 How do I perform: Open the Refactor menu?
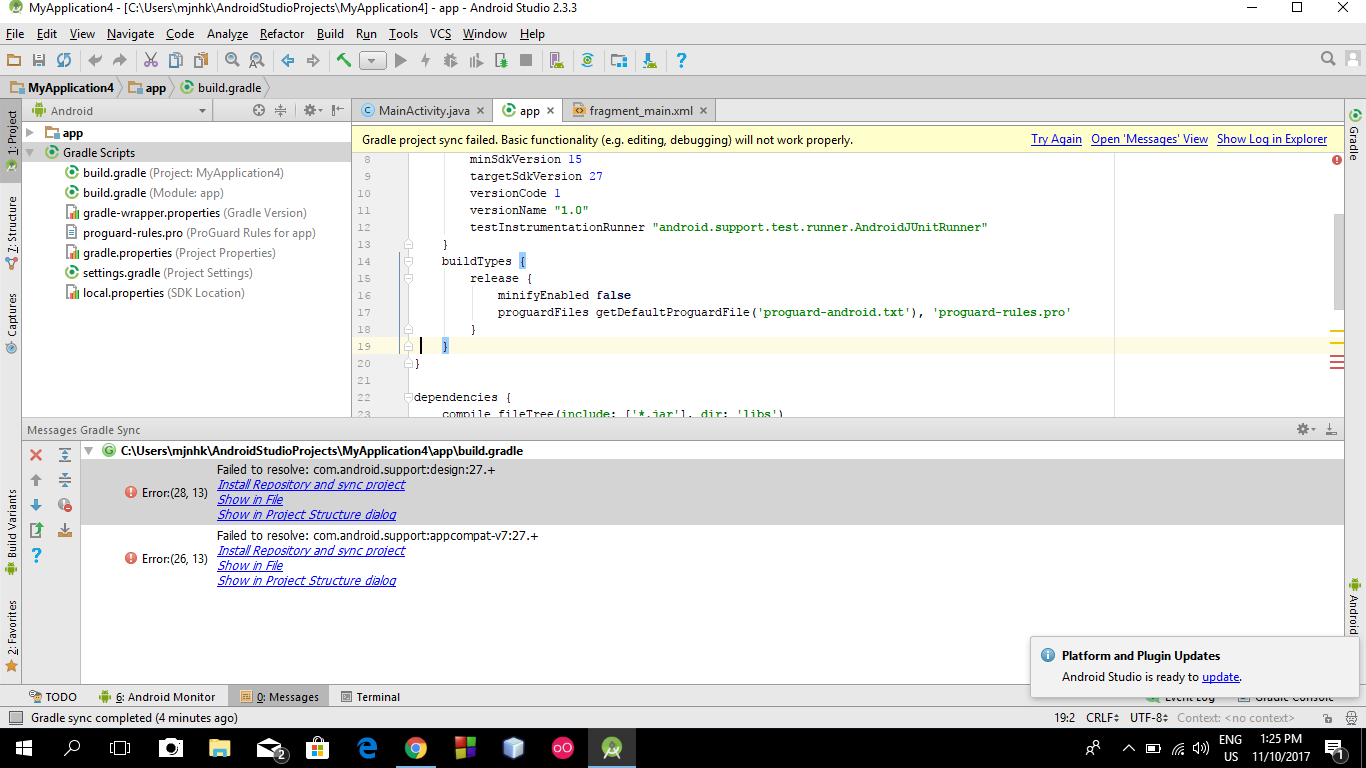coord(282,34)
